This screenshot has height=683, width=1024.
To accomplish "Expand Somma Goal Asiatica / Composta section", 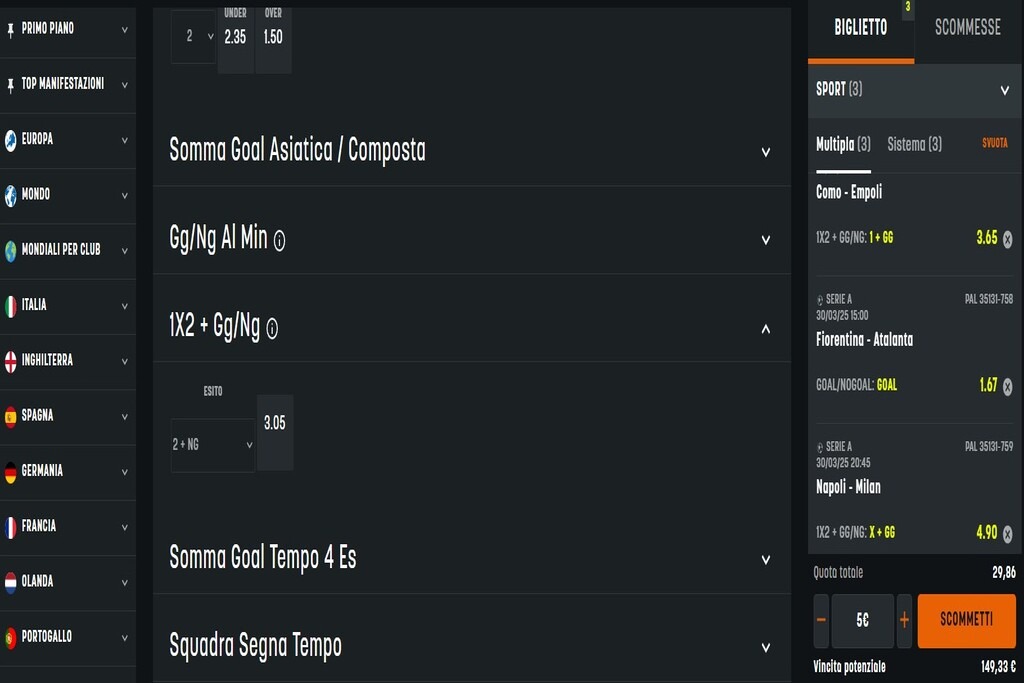I will pyautogui.click(x=765, y=152).
